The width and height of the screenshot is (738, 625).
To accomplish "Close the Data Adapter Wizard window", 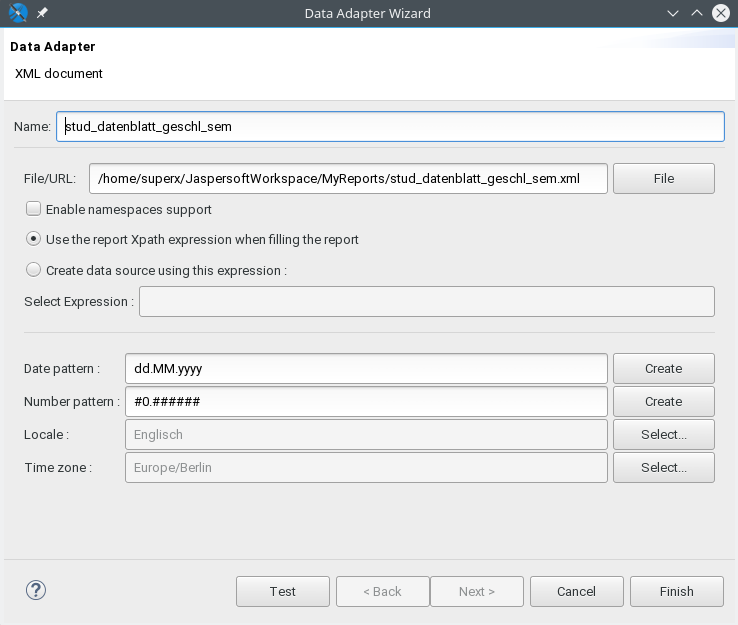I will (721, 13).
